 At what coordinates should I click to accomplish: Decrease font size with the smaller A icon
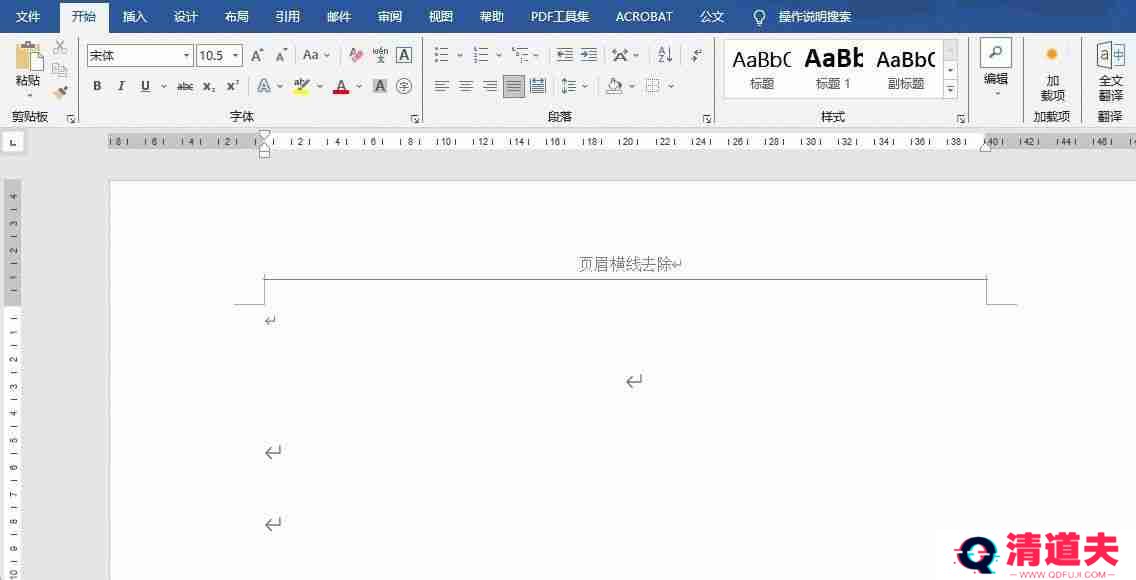(x=281, y=55)
